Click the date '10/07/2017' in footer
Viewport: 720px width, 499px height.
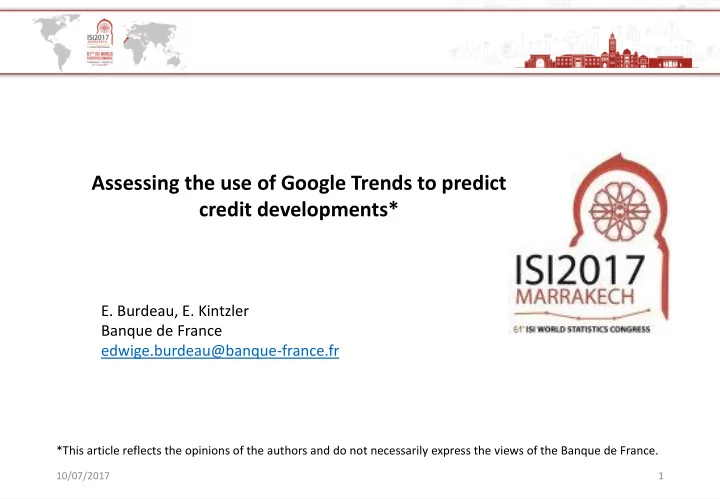[x=83, y=476]
